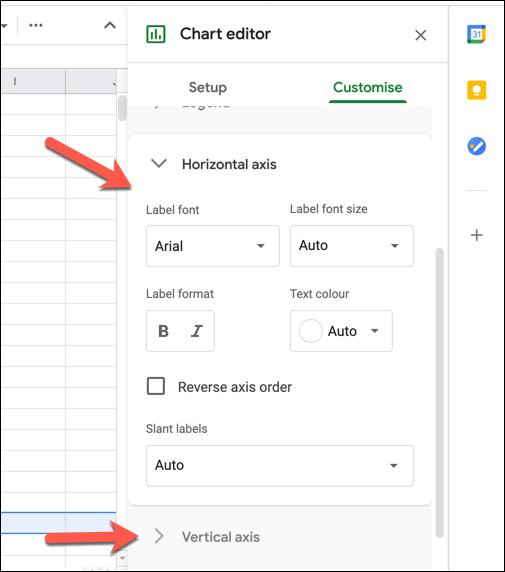This screenshot has height=572, width=505.
Task: Open Google Keep lightbulb icon
Action: (477, 90)
